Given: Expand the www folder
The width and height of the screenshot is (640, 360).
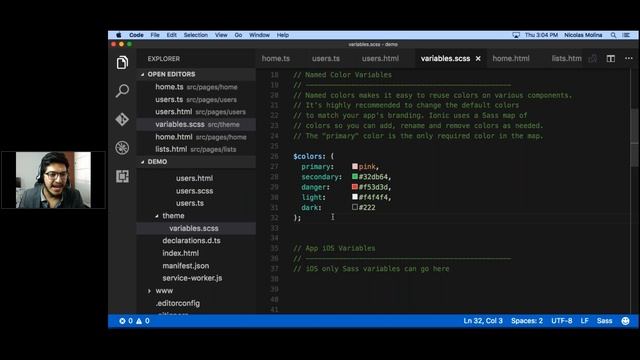Looking at the screenshot, I should click(149, 291).
